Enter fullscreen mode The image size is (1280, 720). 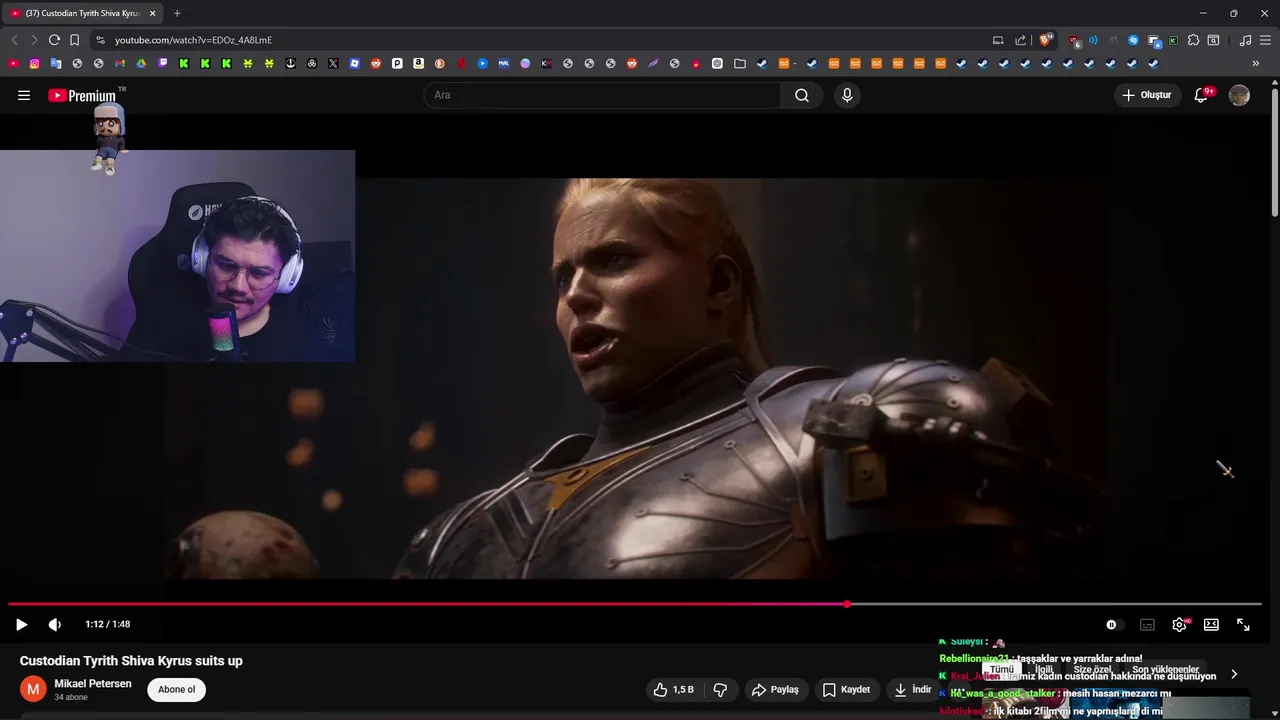[1243, 624]
